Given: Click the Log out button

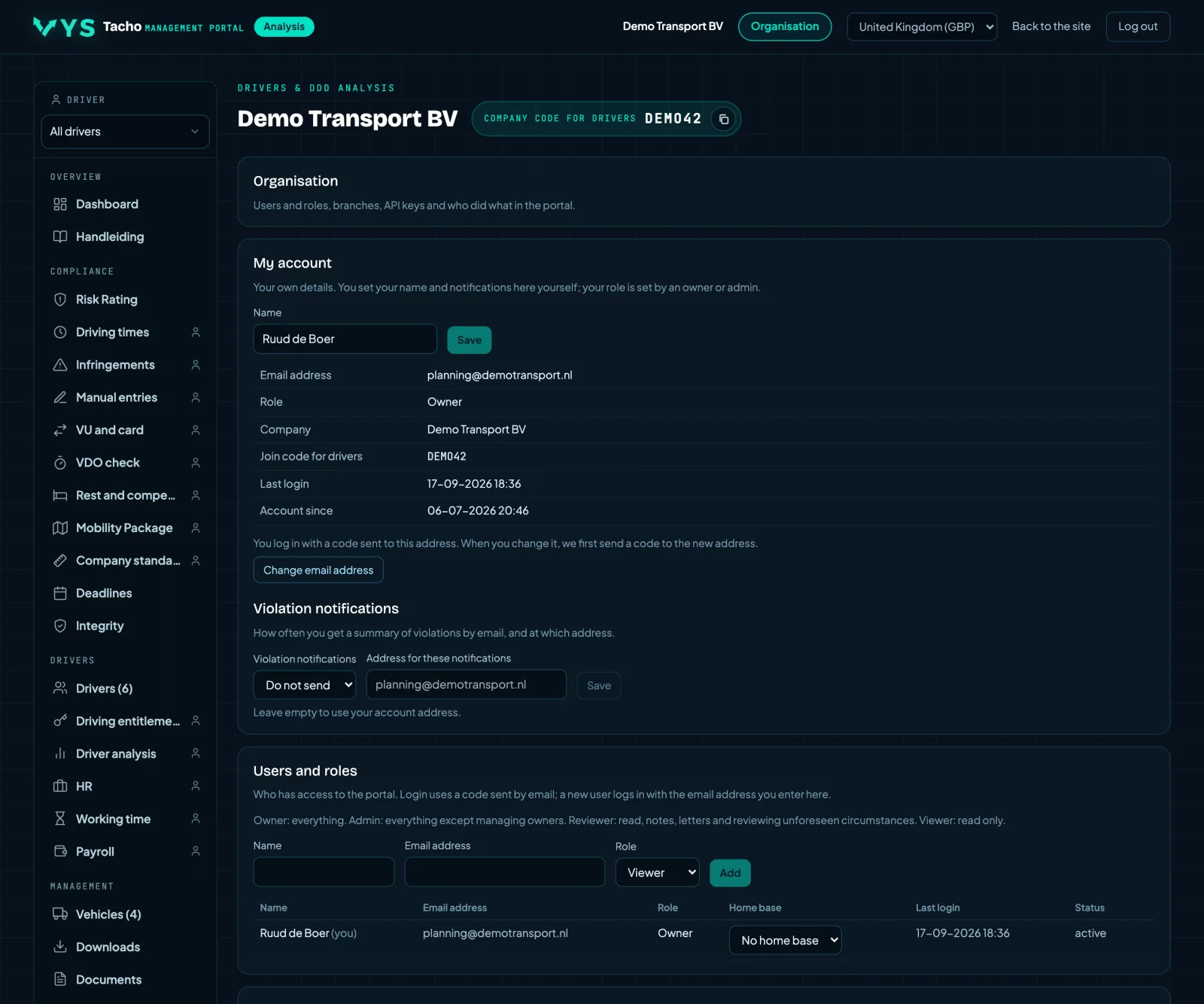Looking at the screenshot, I should [x=1138, y=26].
